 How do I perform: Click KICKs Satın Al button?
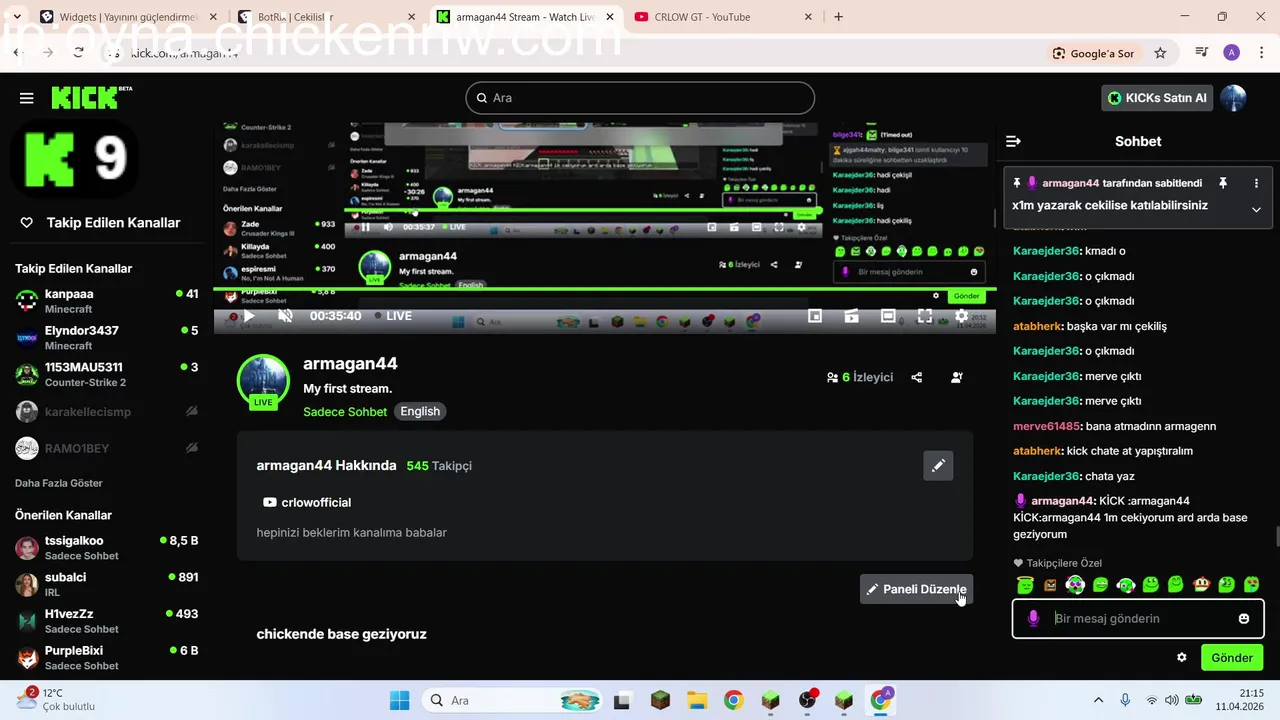1157,98
